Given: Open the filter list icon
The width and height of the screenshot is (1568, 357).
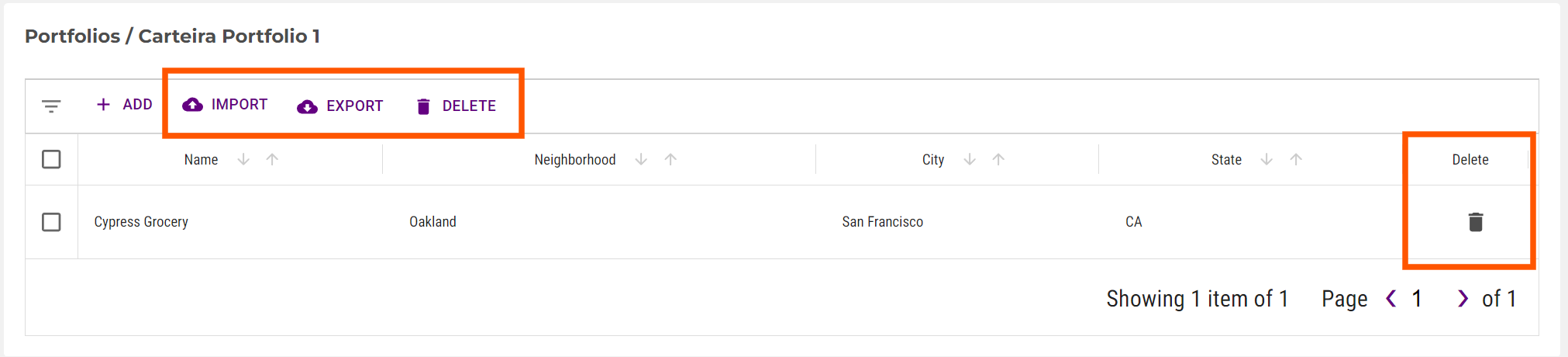Looking at the screenshot, I should coord(51,106).
